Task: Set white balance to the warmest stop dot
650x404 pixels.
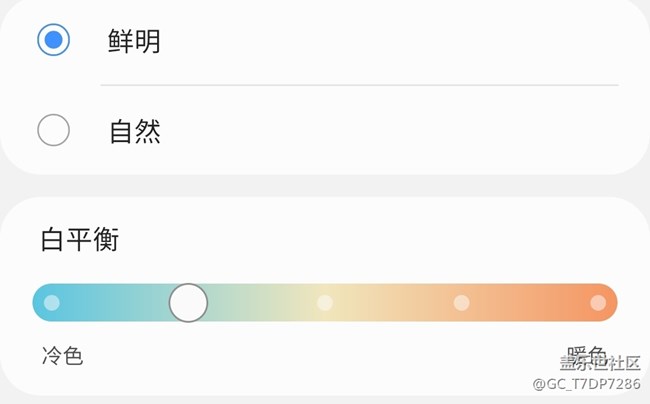Action: [x=598, y=302]
